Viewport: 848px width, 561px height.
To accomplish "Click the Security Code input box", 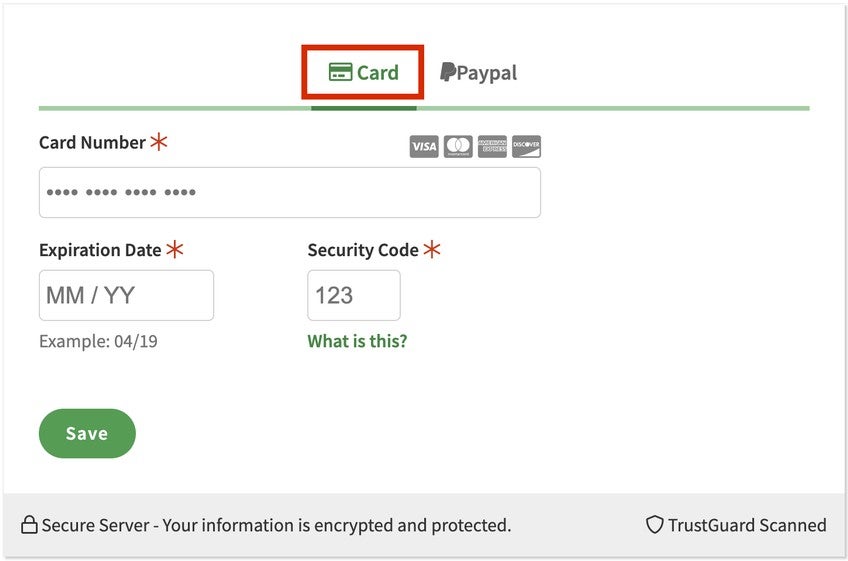I will click(x=353, y=295).
